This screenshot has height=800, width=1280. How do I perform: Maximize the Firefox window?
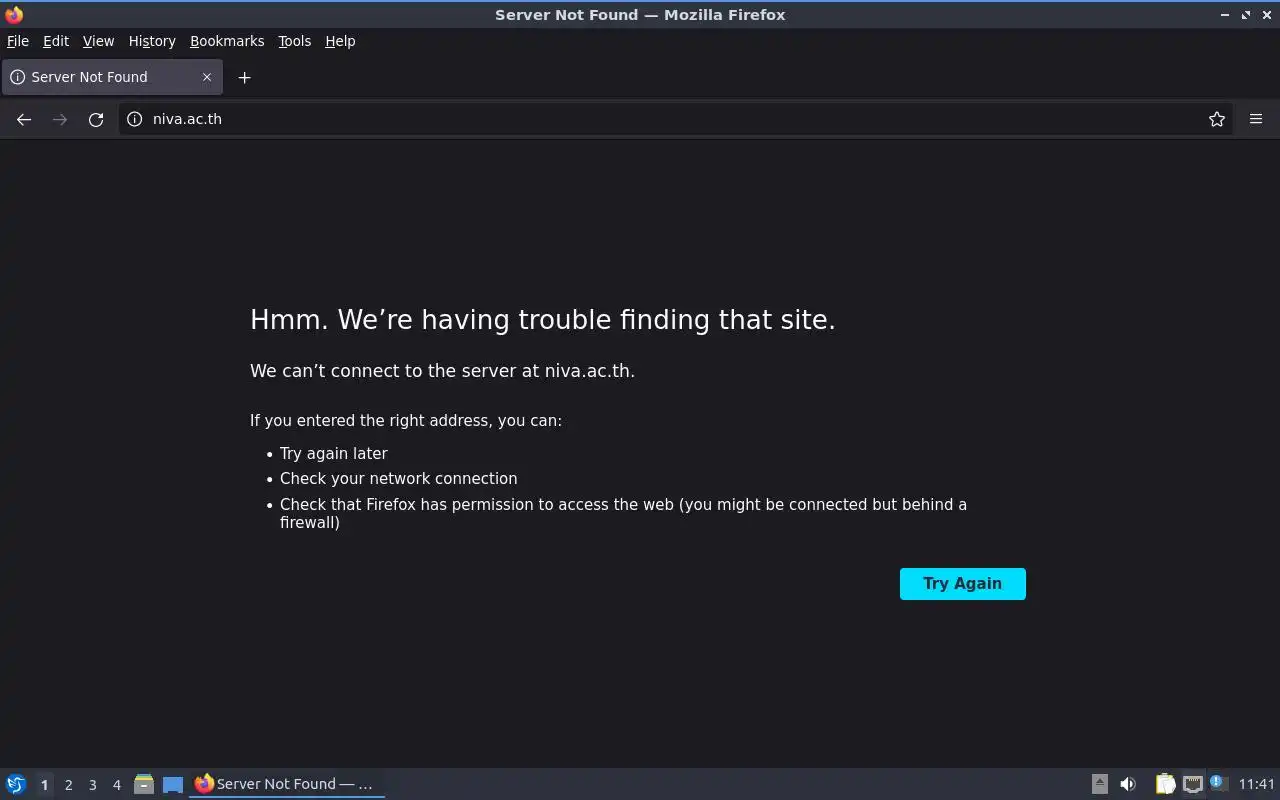coord(1246,15)
